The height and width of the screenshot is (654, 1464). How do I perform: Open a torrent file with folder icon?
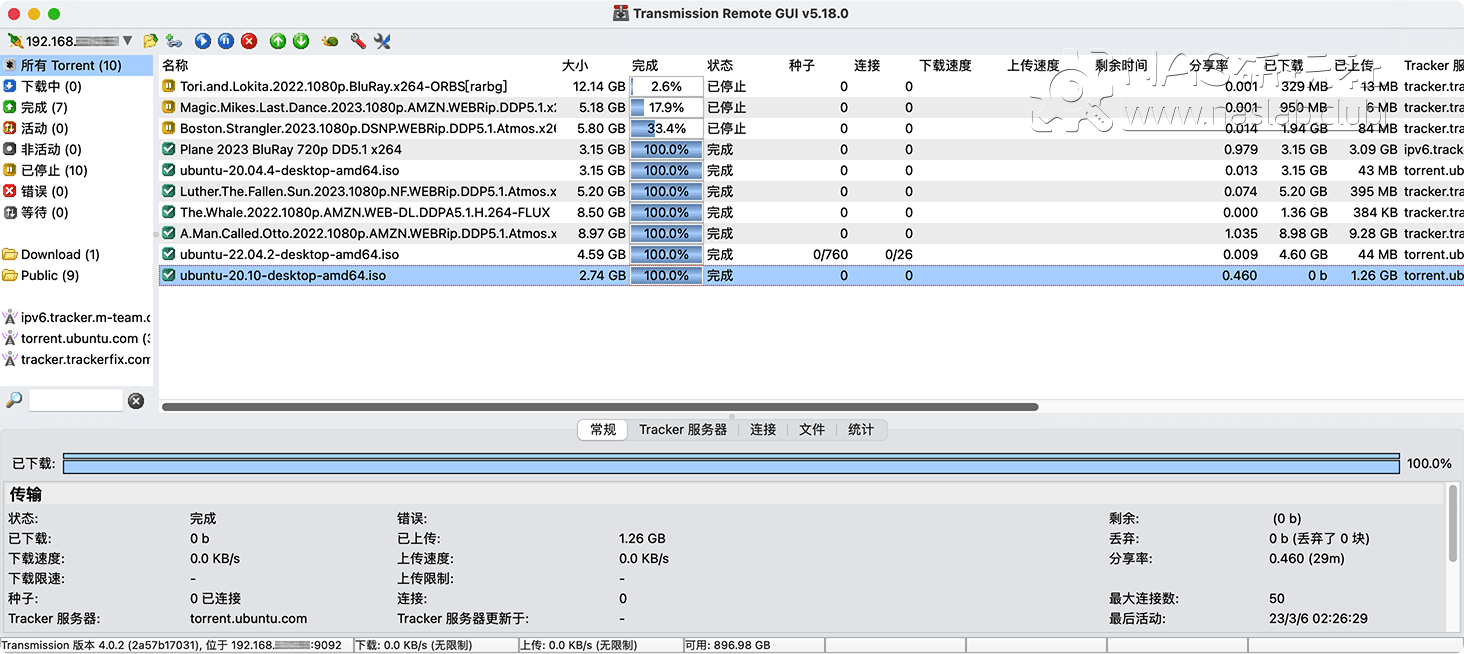[x=150, y=41]
